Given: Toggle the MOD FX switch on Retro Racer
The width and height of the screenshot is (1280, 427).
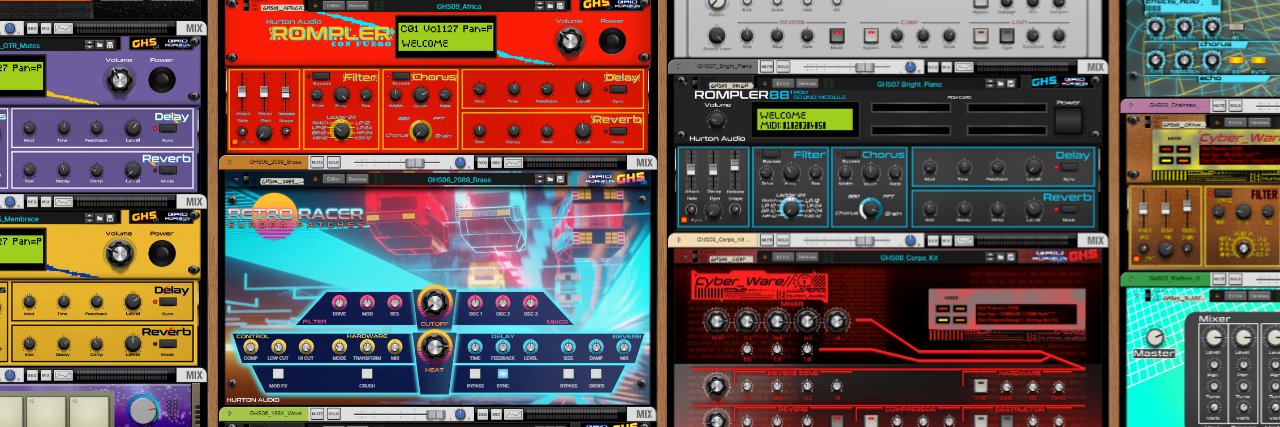Looking at the screenshot, I should point(280,374).
